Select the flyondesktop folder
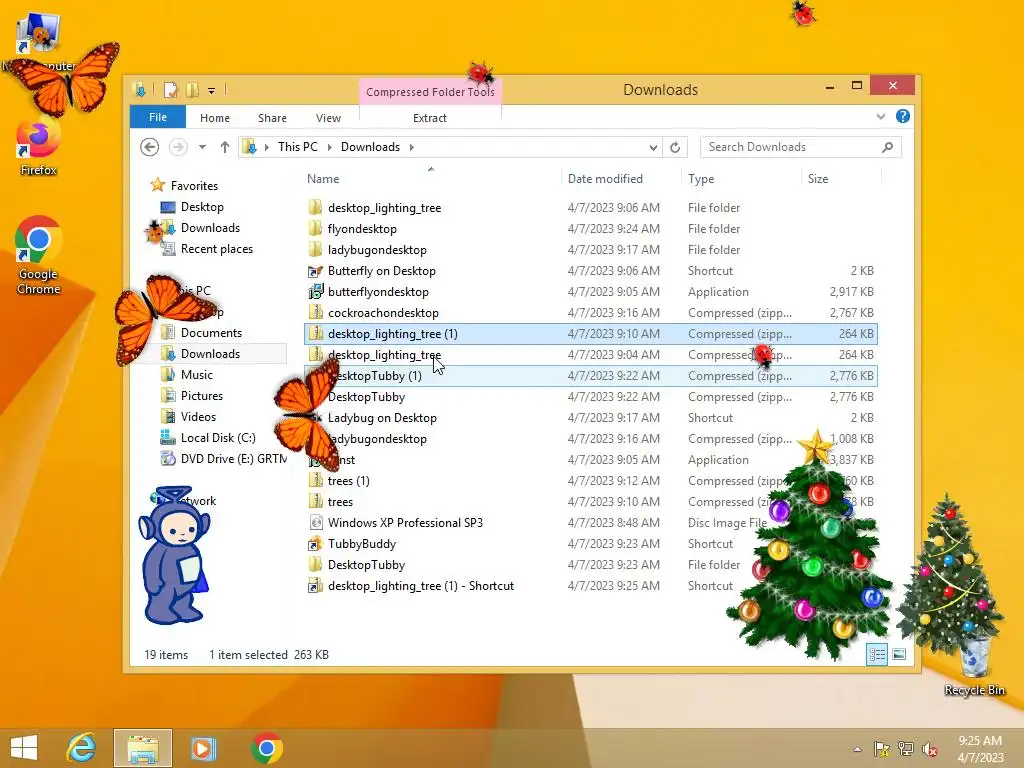The image size is (1024, 768). (x=362, y=229)
